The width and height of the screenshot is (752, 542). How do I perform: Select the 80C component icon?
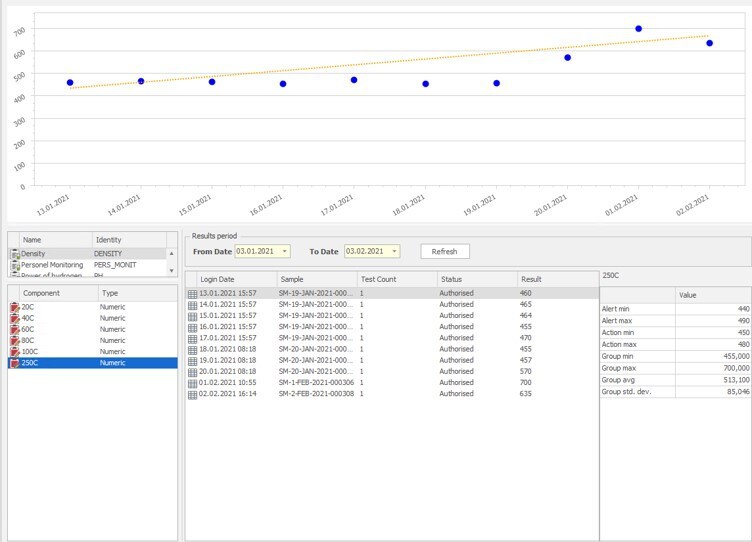(x=14, y=341)
